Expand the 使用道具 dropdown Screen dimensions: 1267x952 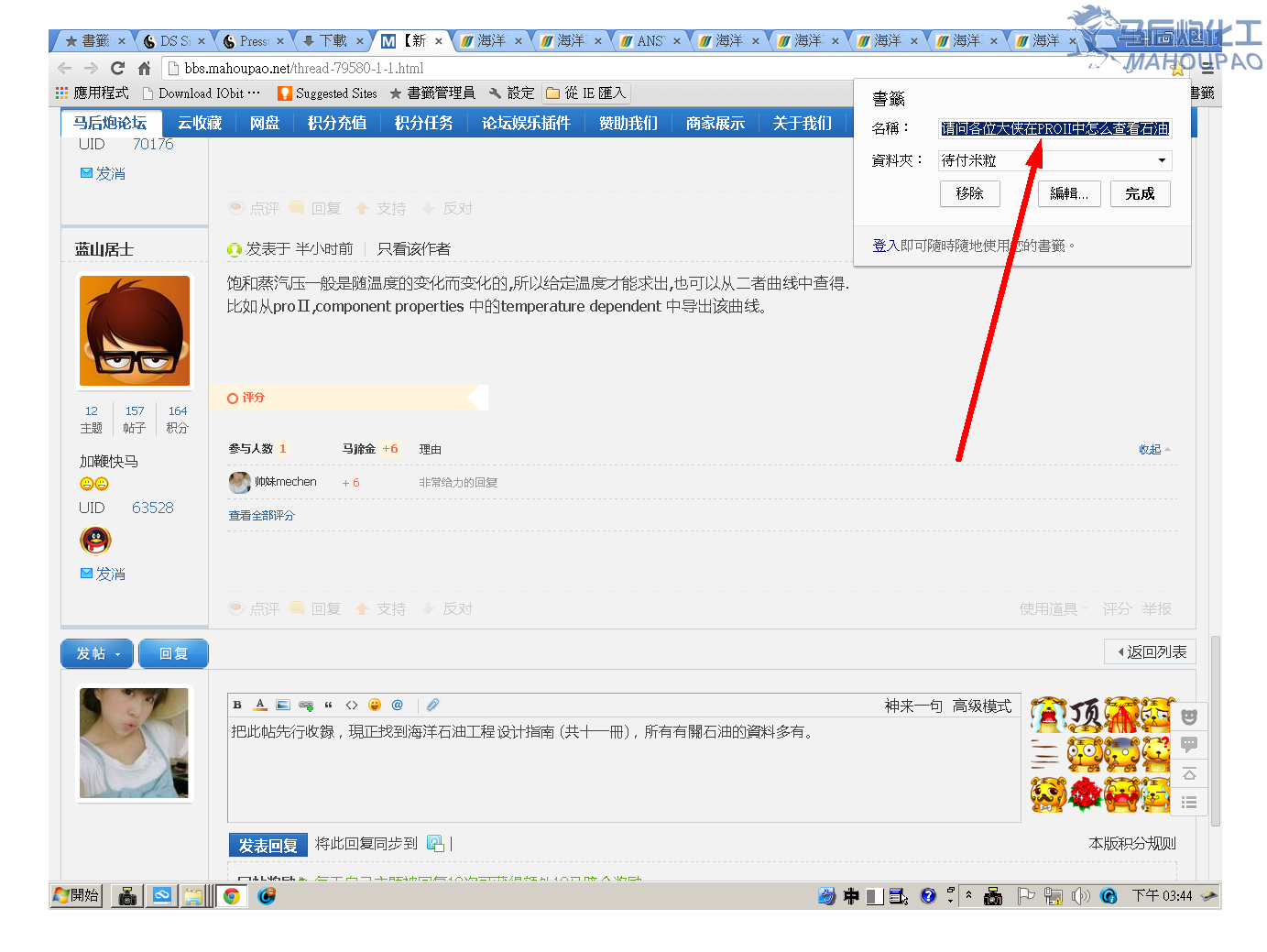pyautogui.click(x=1054, y=609)
